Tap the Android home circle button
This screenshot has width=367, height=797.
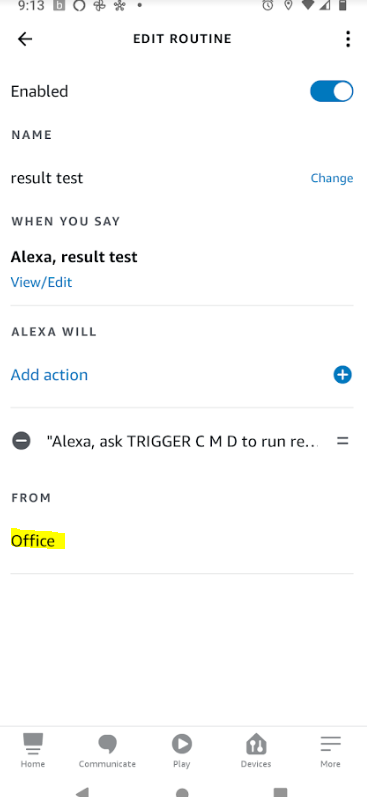tap(182, 792)
